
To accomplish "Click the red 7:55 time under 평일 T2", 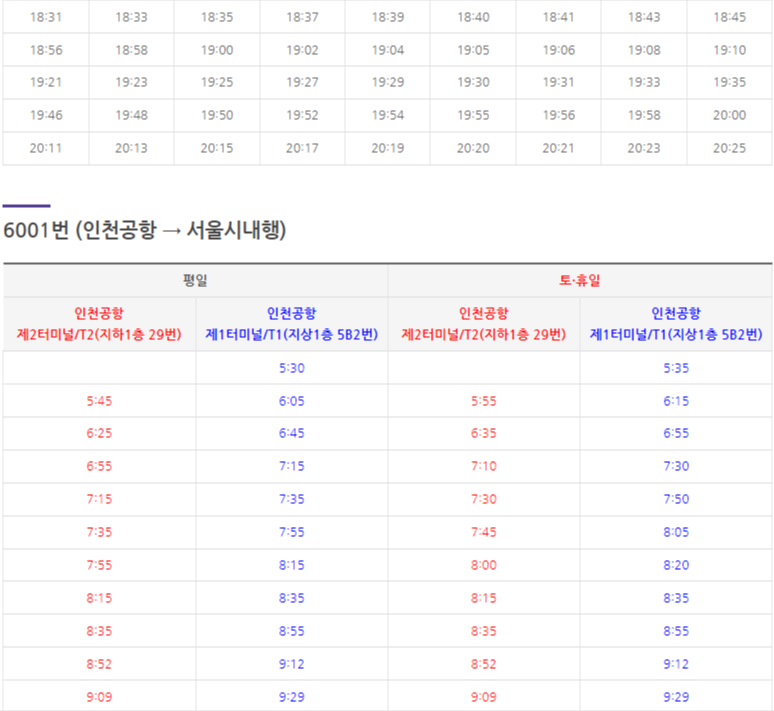I will pos(99,565).
